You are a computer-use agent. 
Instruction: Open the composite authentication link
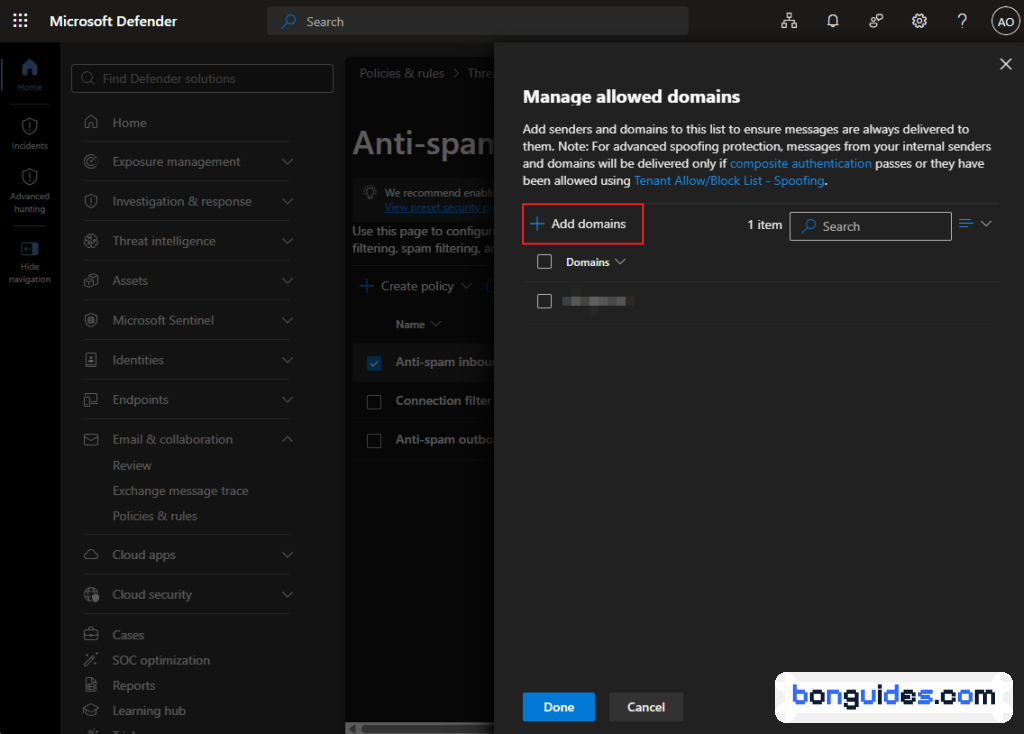801,163
